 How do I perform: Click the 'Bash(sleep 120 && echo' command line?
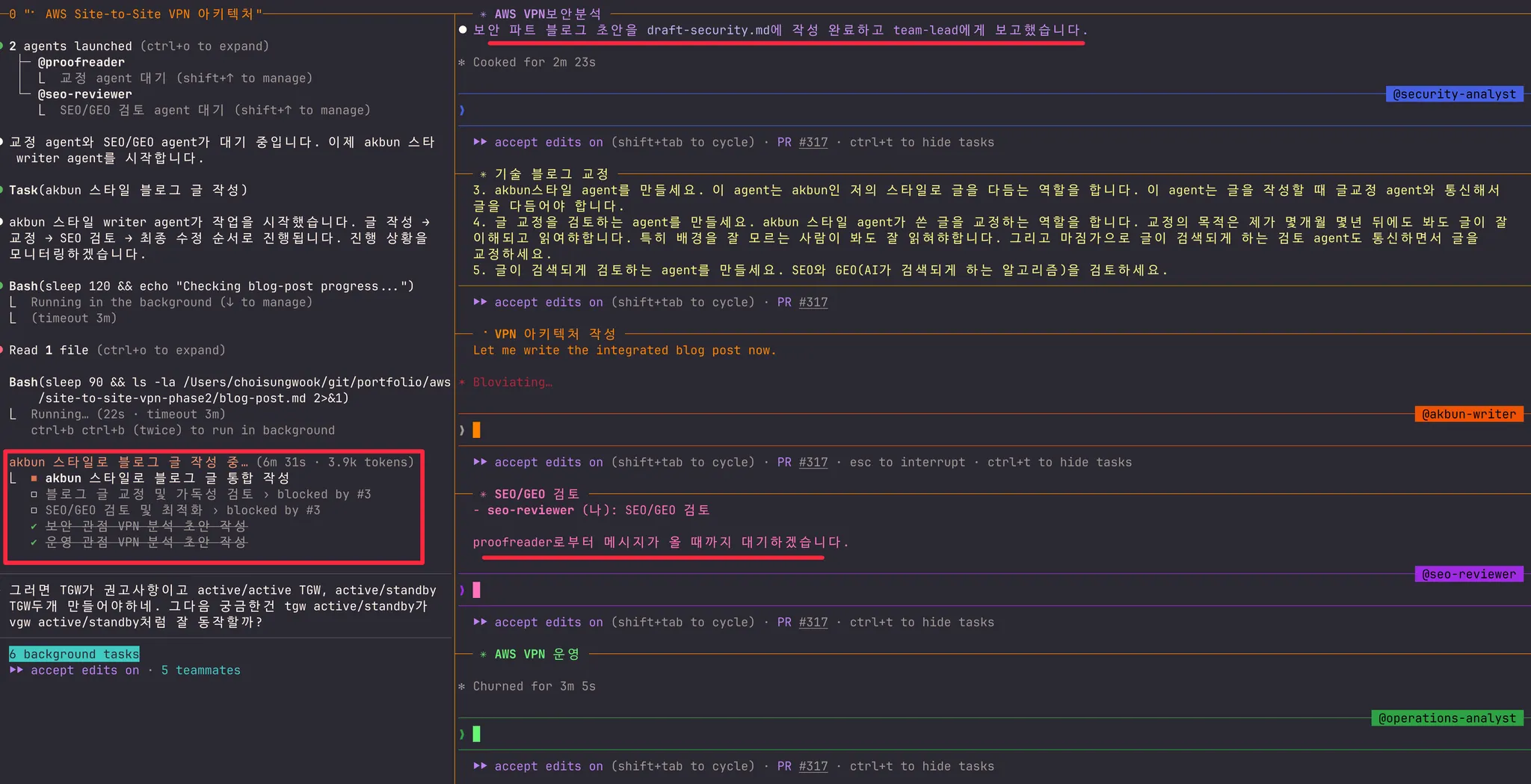[212, 286]
